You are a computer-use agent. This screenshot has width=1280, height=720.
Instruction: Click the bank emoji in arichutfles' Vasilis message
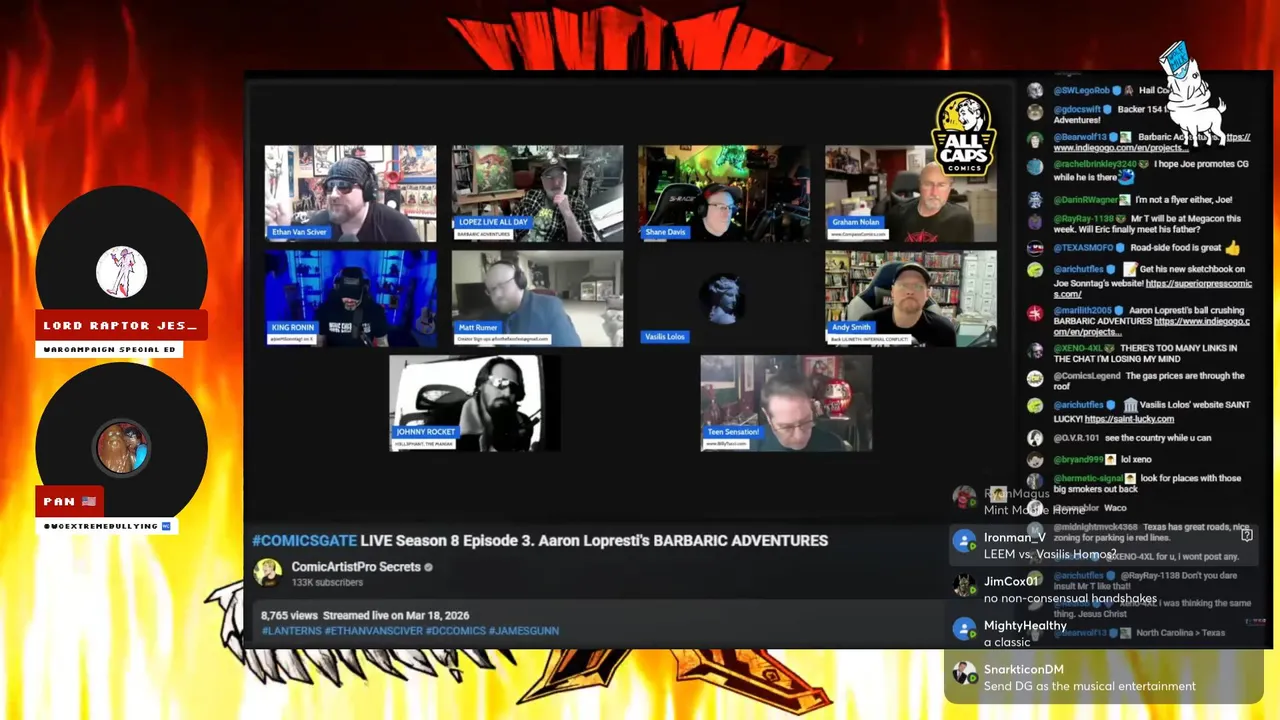(1129, 405)
